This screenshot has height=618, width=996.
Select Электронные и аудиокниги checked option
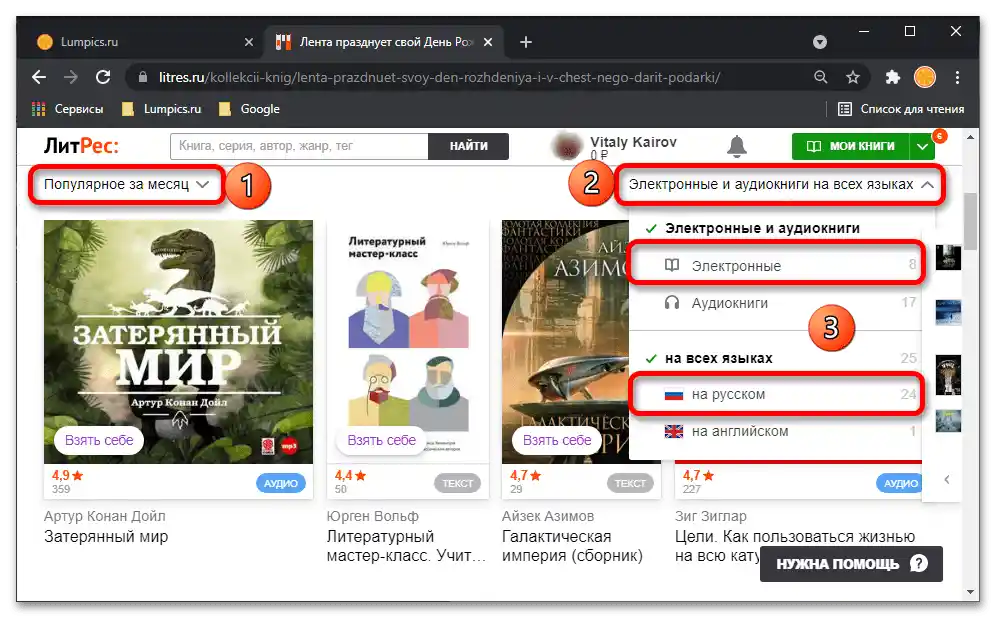(x=762, y=229)
